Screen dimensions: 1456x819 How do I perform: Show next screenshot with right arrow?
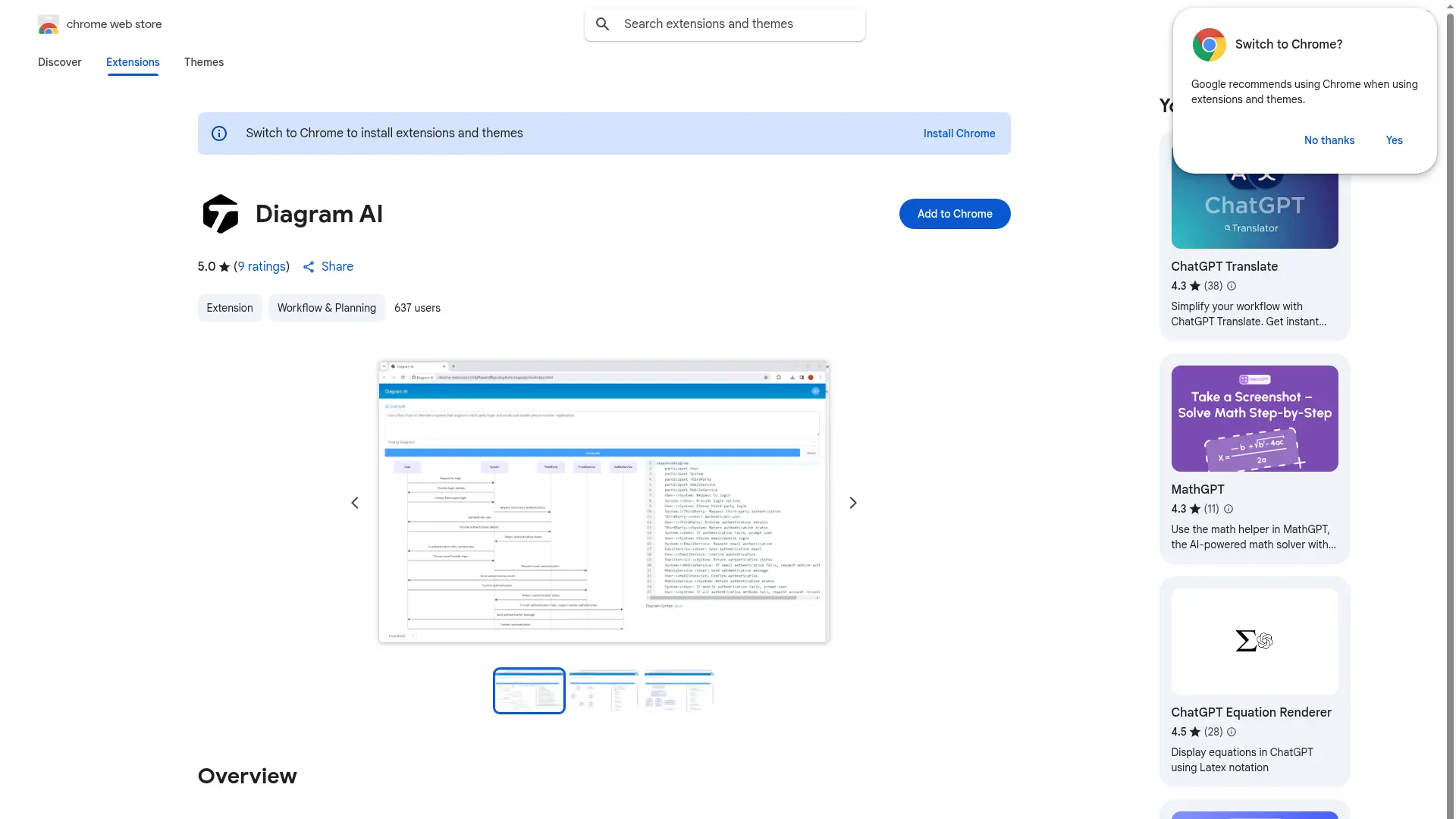pos(853,503)
